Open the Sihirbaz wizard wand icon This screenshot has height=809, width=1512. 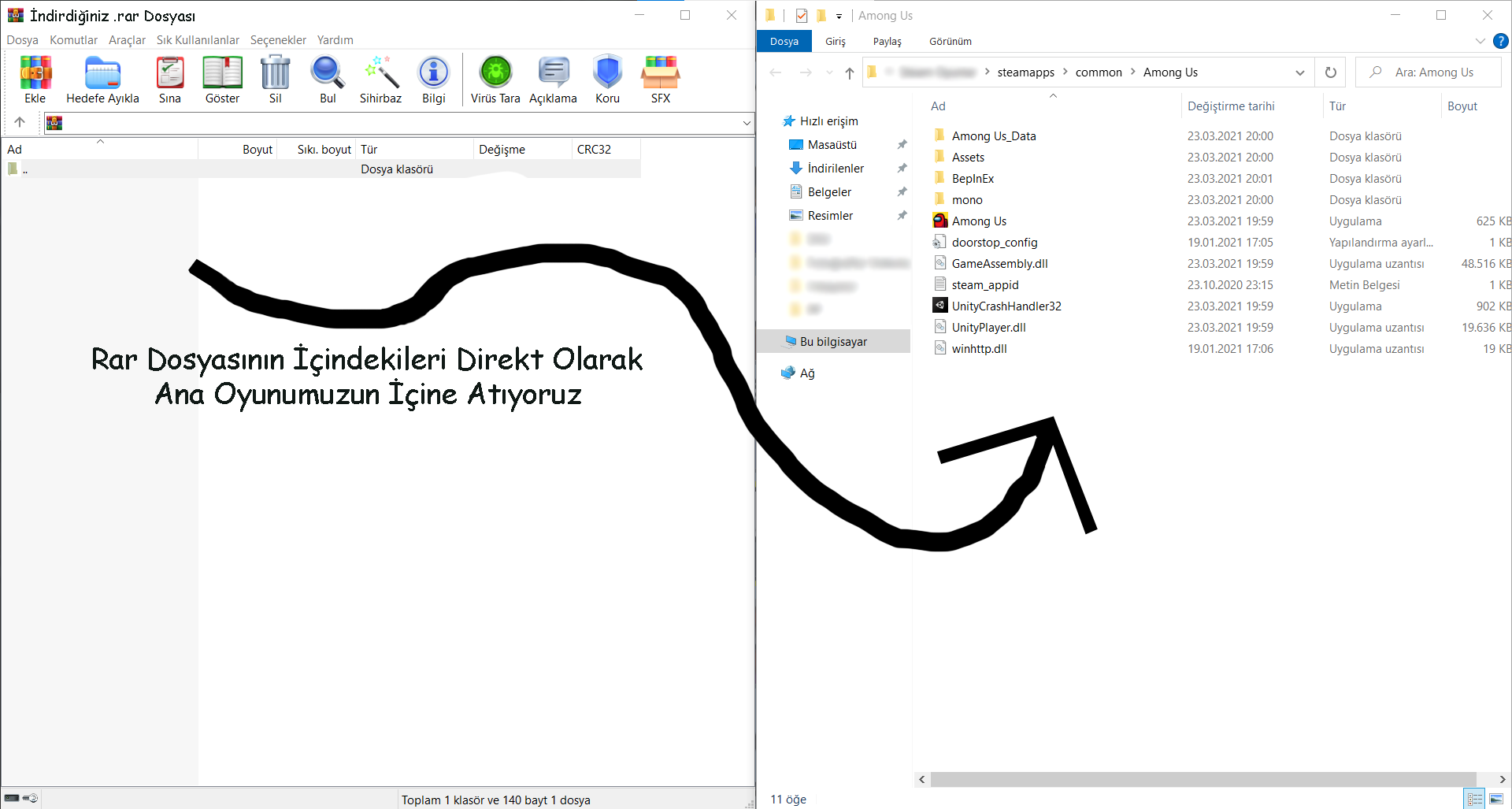point(381,72)
